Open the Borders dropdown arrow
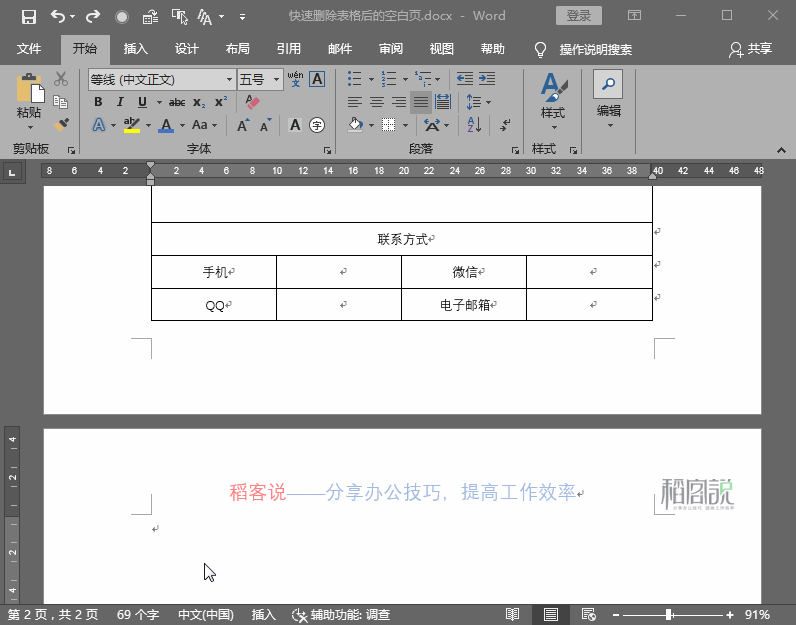This screenshot has width=796, height=625. pos(405,125)
